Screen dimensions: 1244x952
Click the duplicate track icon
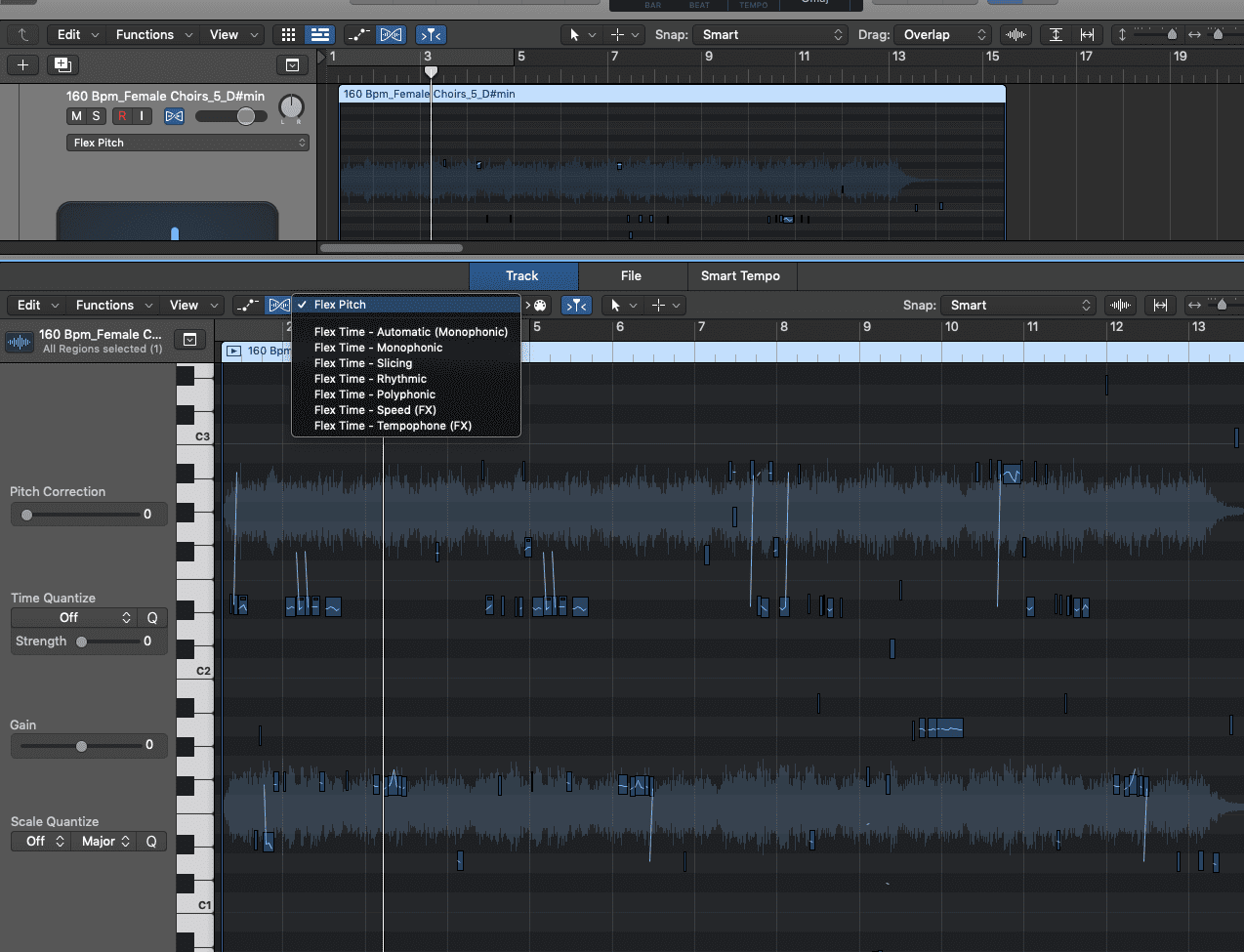tap(62, 64)
